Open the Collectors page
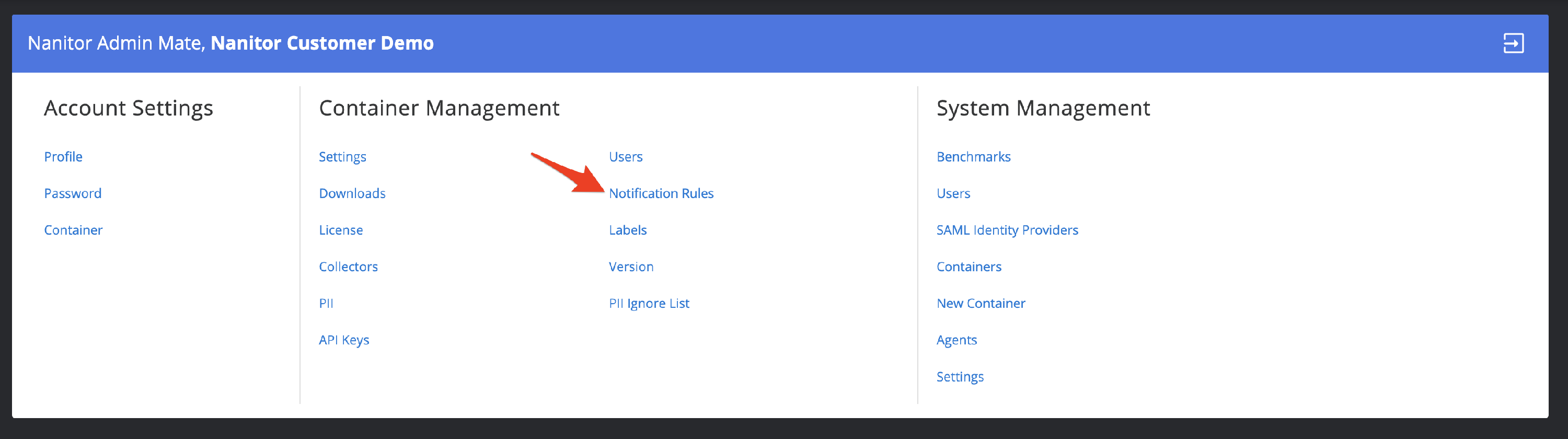 coord(348,267)
